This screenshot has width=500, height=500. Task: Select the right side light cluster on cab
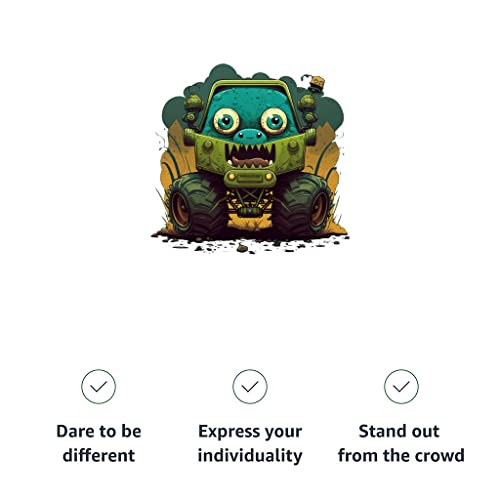tap(307, 108)
